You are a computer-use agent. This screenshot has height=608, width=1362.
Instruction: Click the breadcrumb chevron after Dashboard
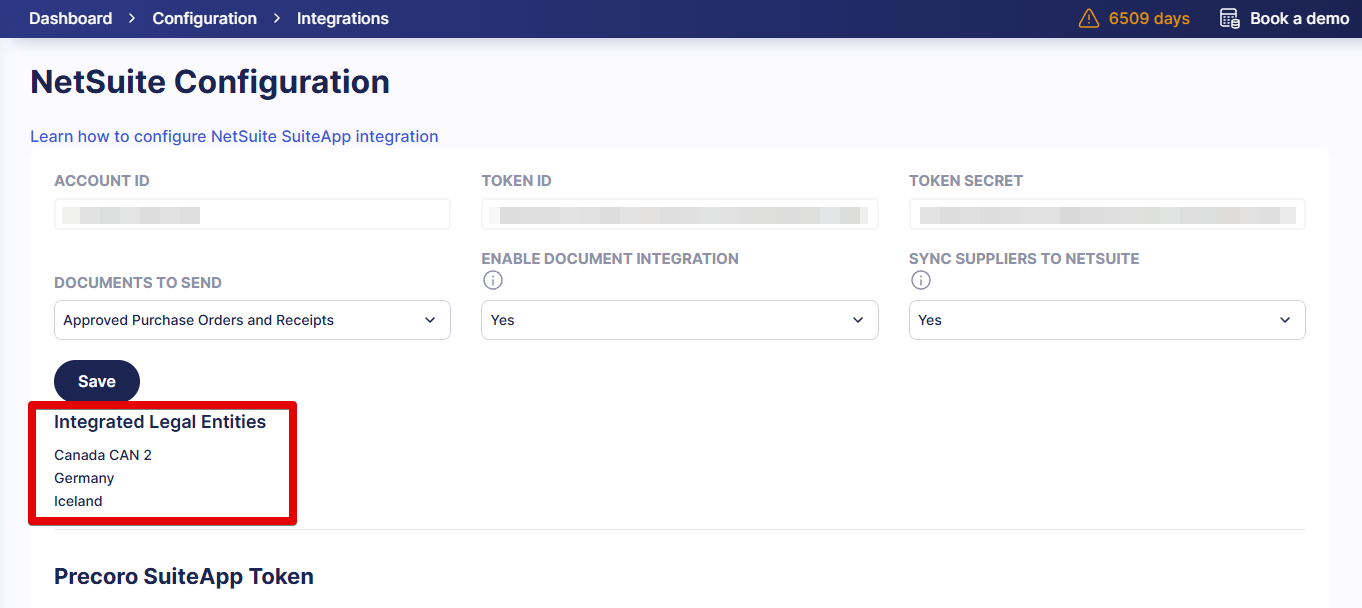tap(132, 18)
